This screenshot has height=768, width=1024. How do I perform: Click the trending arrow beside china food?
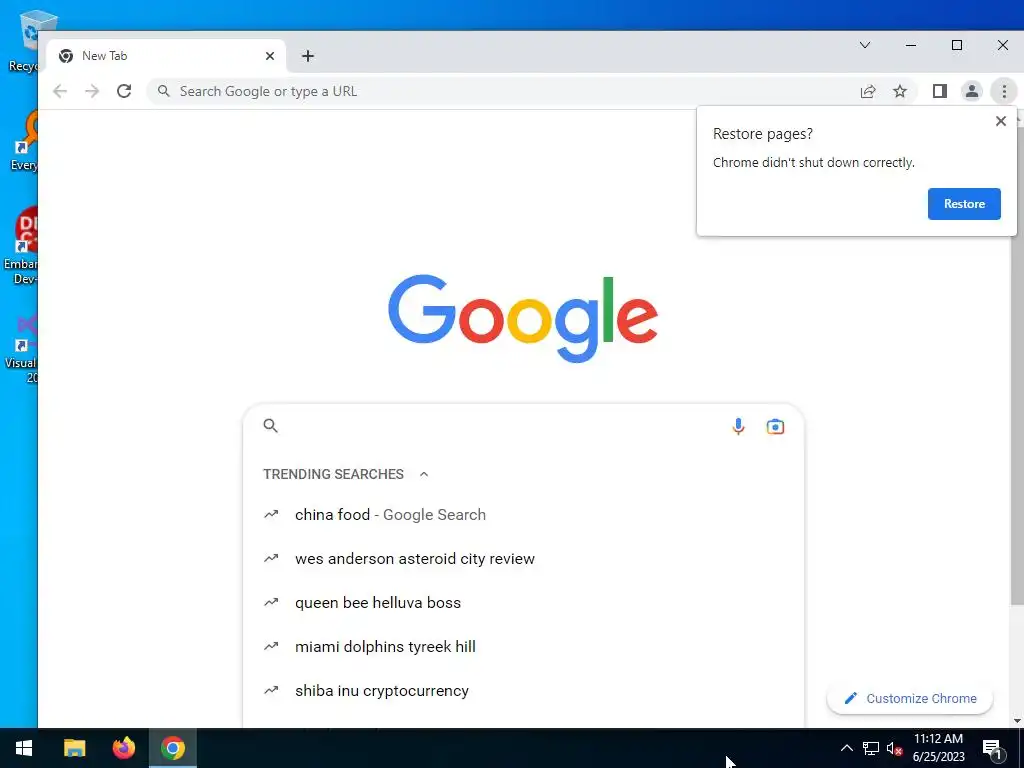[271, 515]
